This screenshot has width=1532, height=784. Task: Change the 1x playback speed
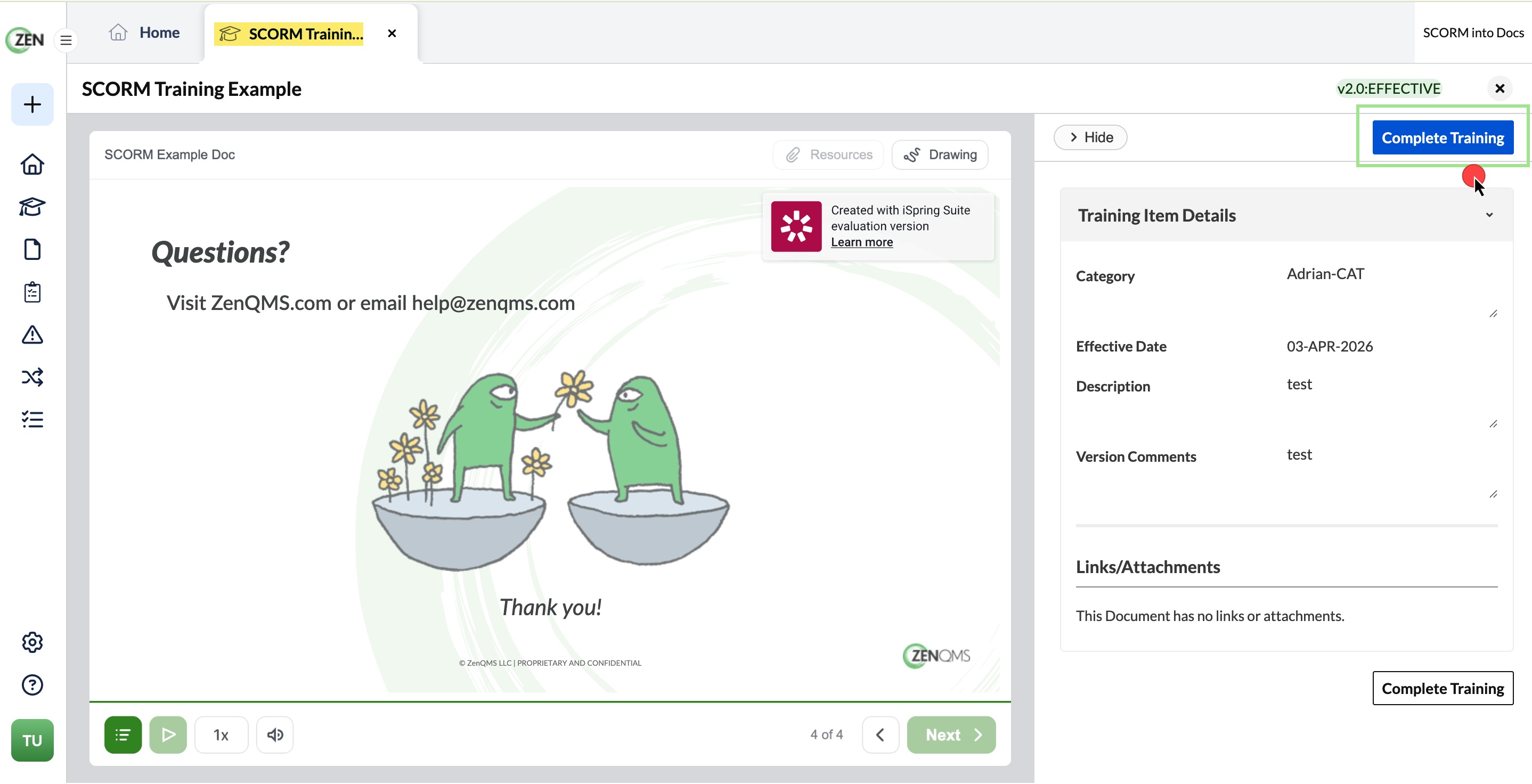click(221, 734)
